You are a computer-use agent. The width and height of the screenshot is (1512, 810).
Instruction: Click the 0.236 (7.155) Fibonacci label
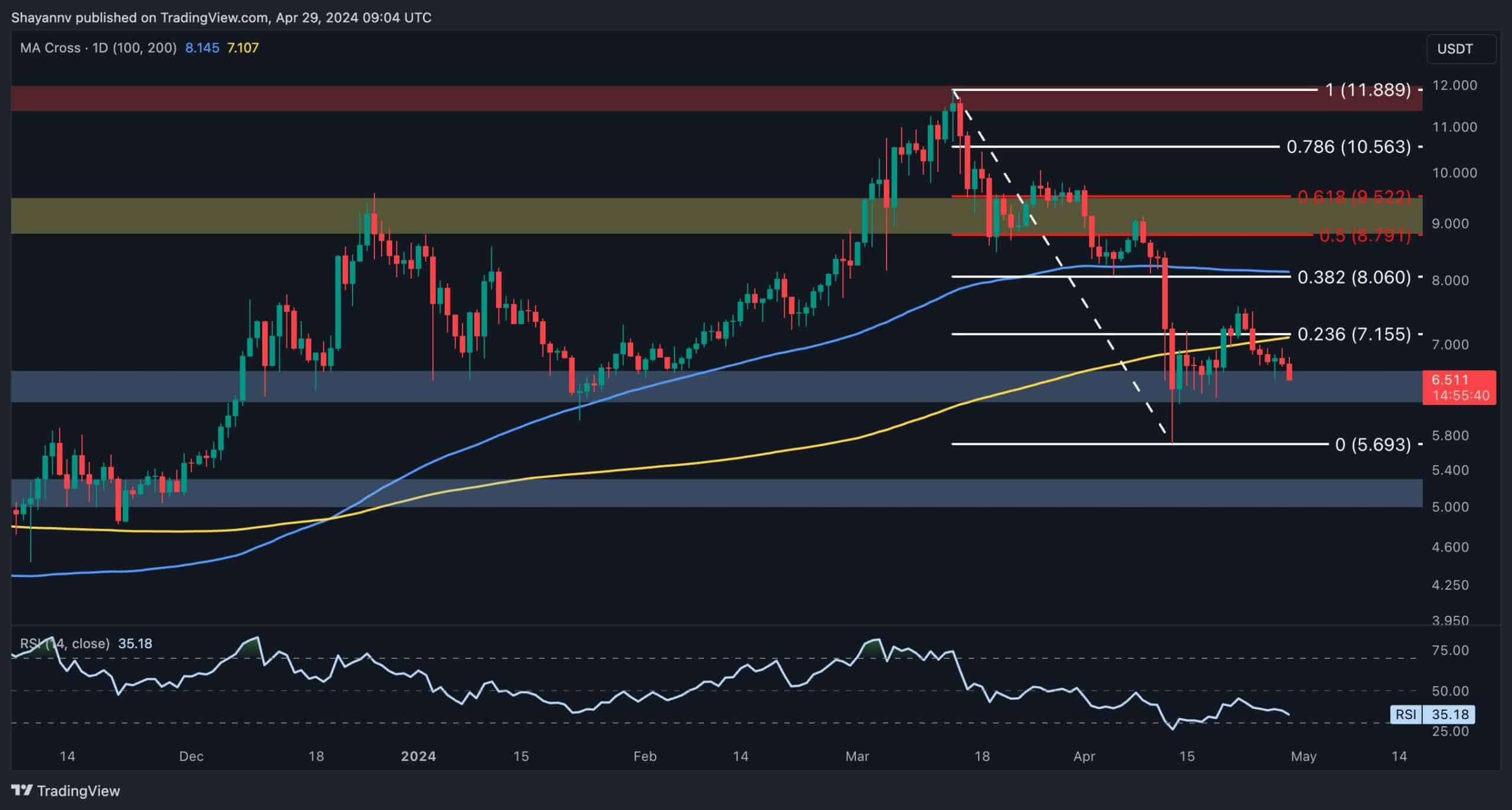1354,334
